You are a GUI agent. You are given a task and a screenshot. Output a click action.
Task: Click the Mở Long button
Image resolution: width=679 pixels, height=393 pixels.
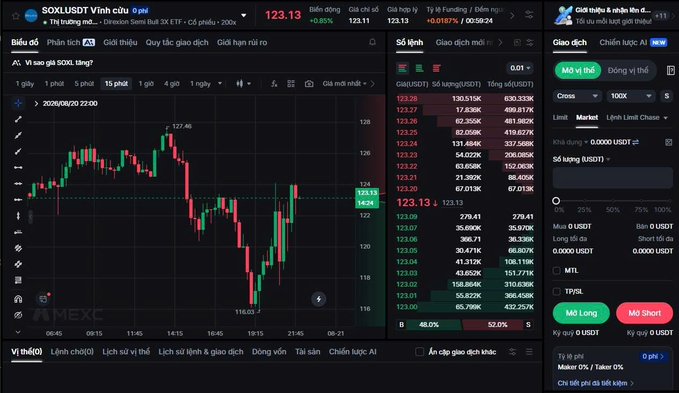click(x=581, y=313)
